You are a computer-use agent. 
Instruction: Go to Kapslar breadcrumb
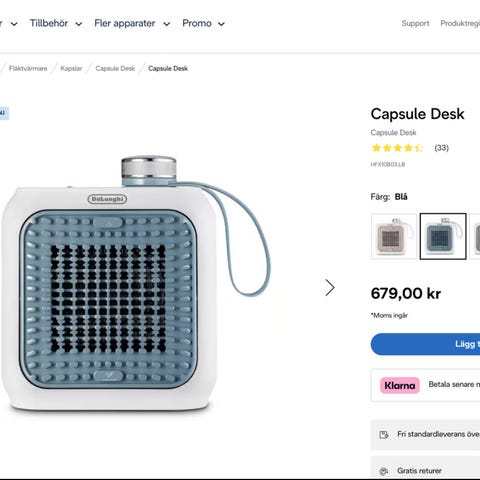71,68
